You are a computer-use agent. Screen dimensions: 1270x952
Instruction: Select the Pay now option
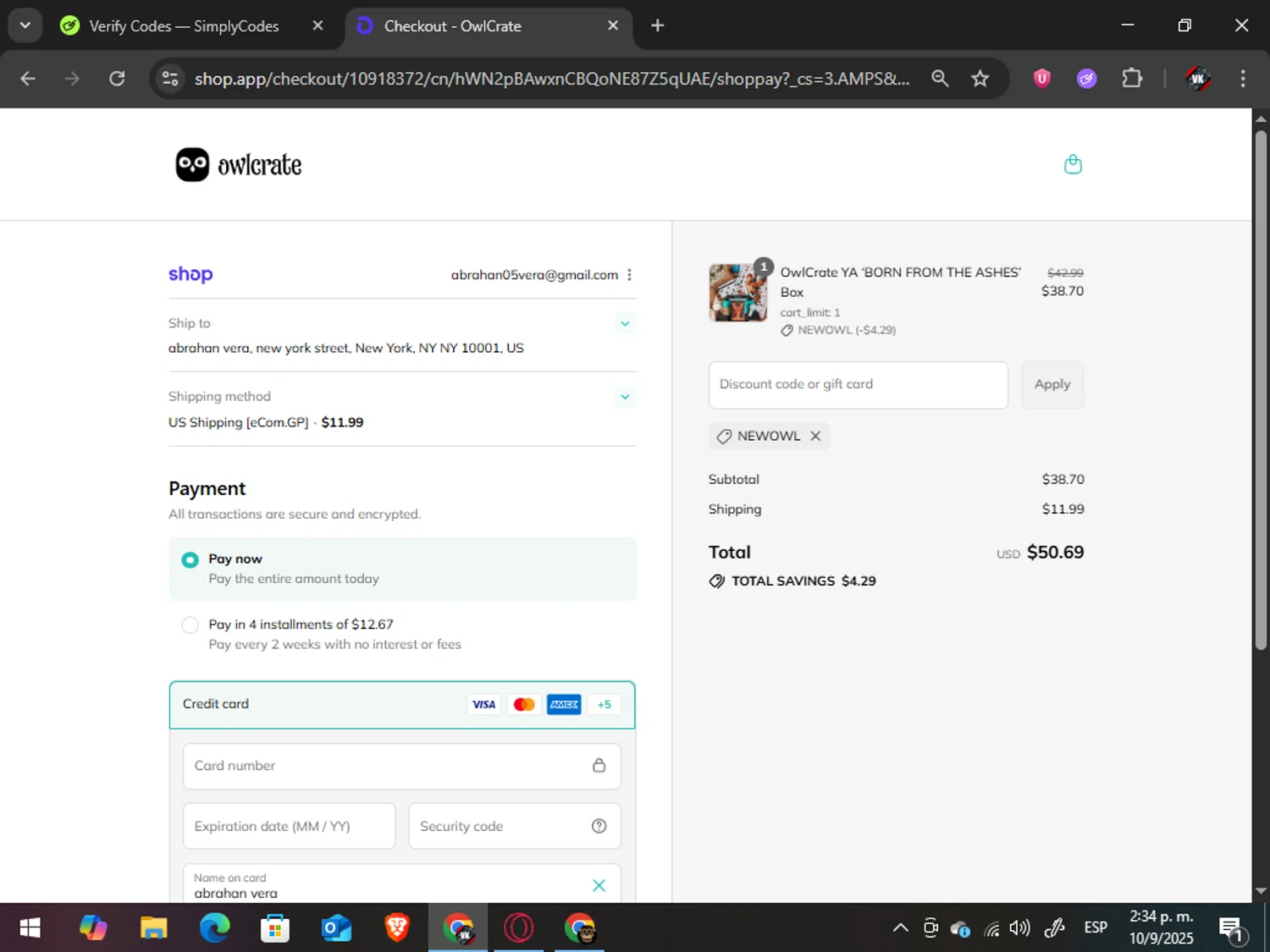tap(402, 569)
